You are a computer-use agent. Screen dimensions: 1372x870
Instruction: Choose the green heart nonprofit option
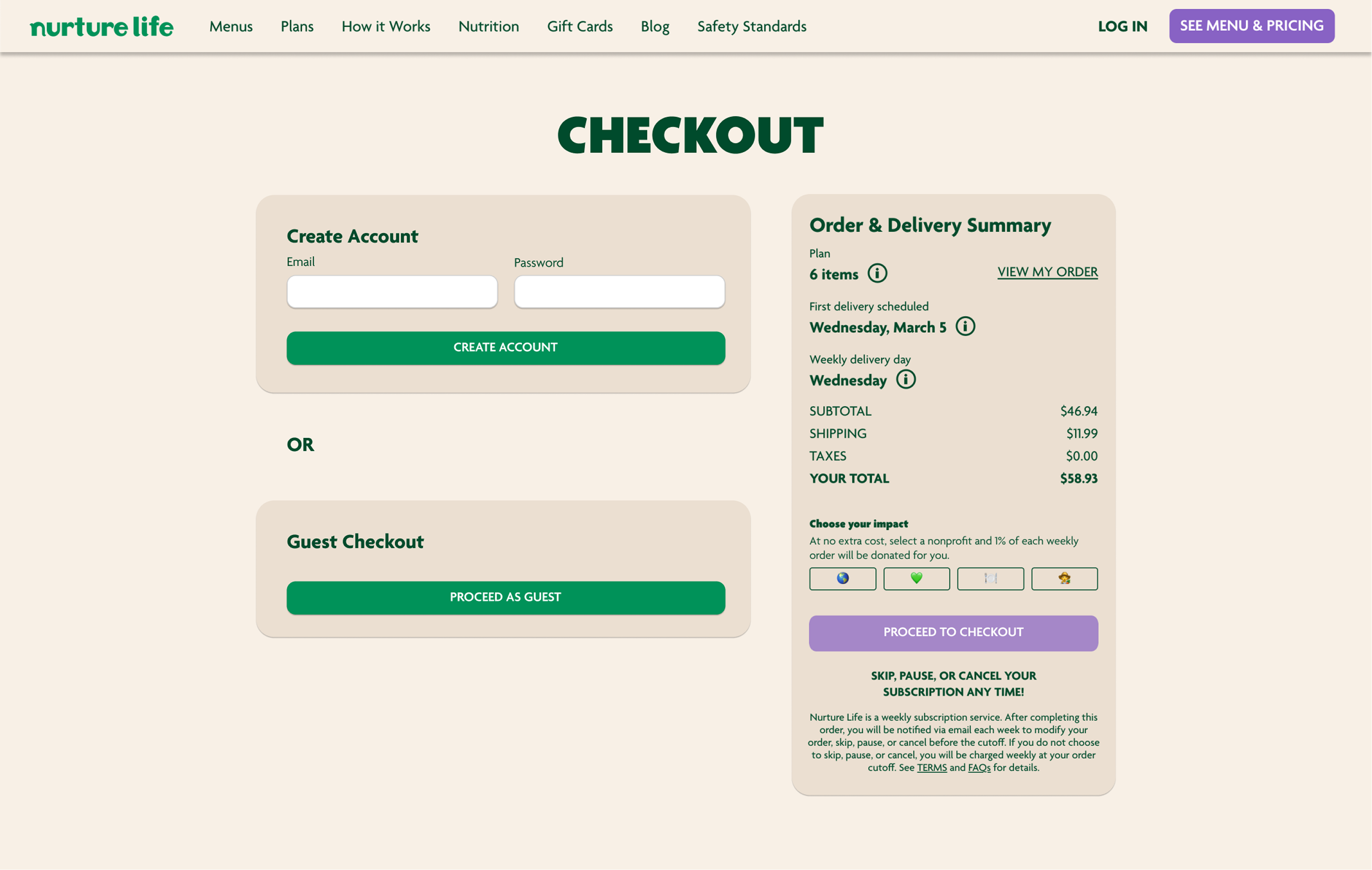pos(916,578)
